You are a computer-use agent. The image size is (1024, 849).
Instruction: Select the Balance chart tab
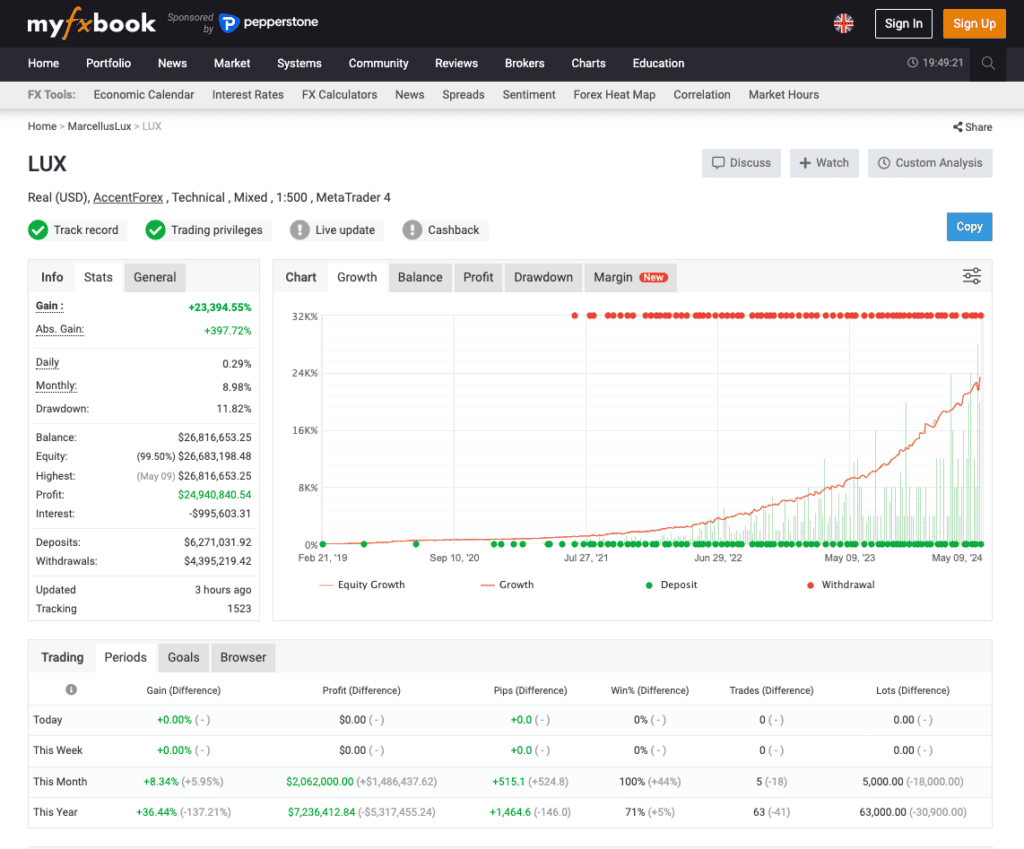420,277
